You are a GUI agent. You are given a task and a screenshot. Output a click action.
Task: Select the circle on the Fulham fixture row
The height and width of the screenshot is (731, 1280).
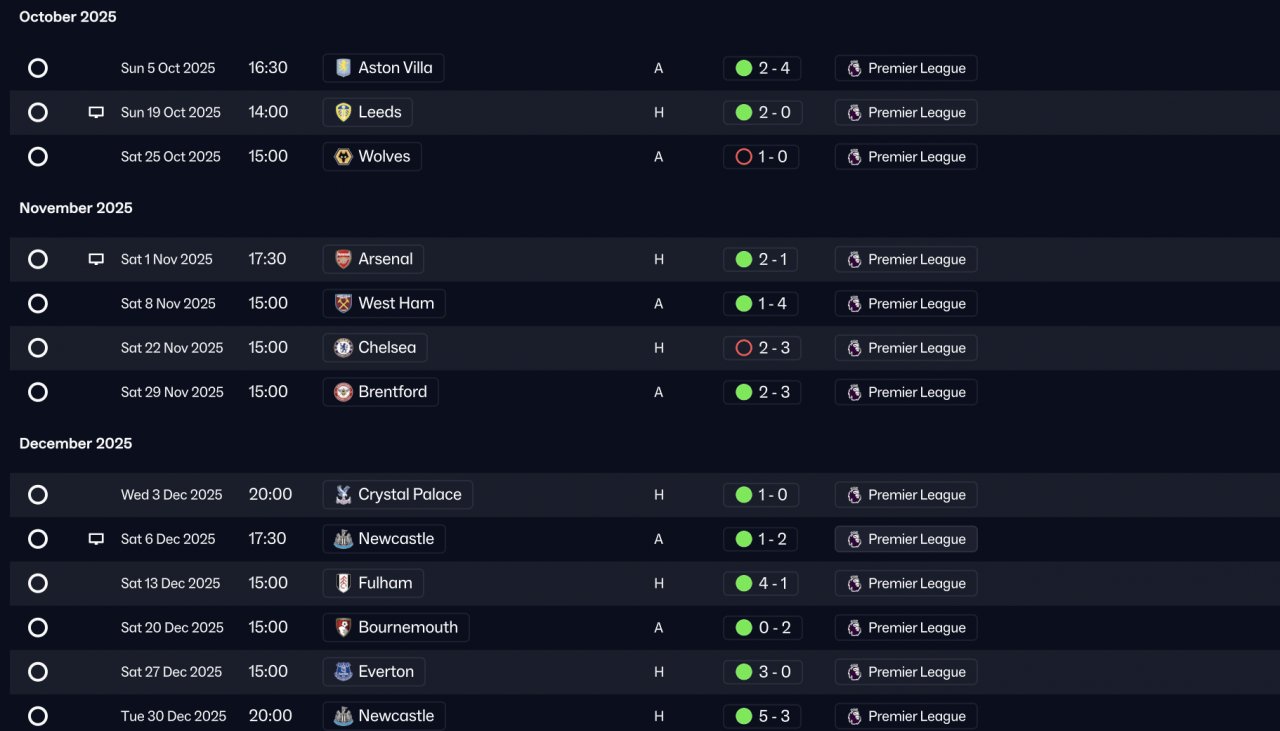pos(38,583)
